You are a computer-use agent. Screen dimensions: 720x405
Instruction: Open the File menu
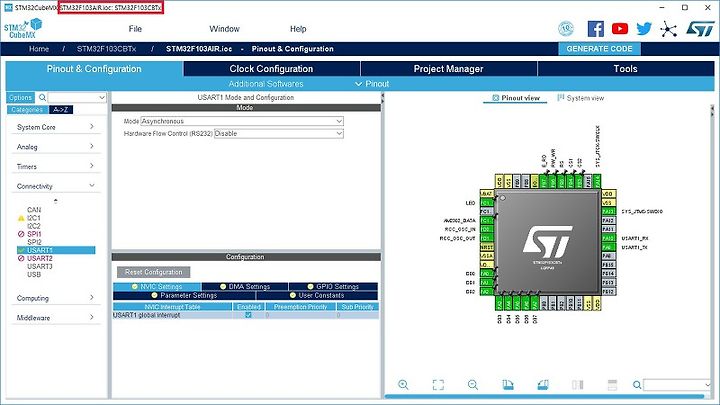pyautogui.click(x=135, y=29)
